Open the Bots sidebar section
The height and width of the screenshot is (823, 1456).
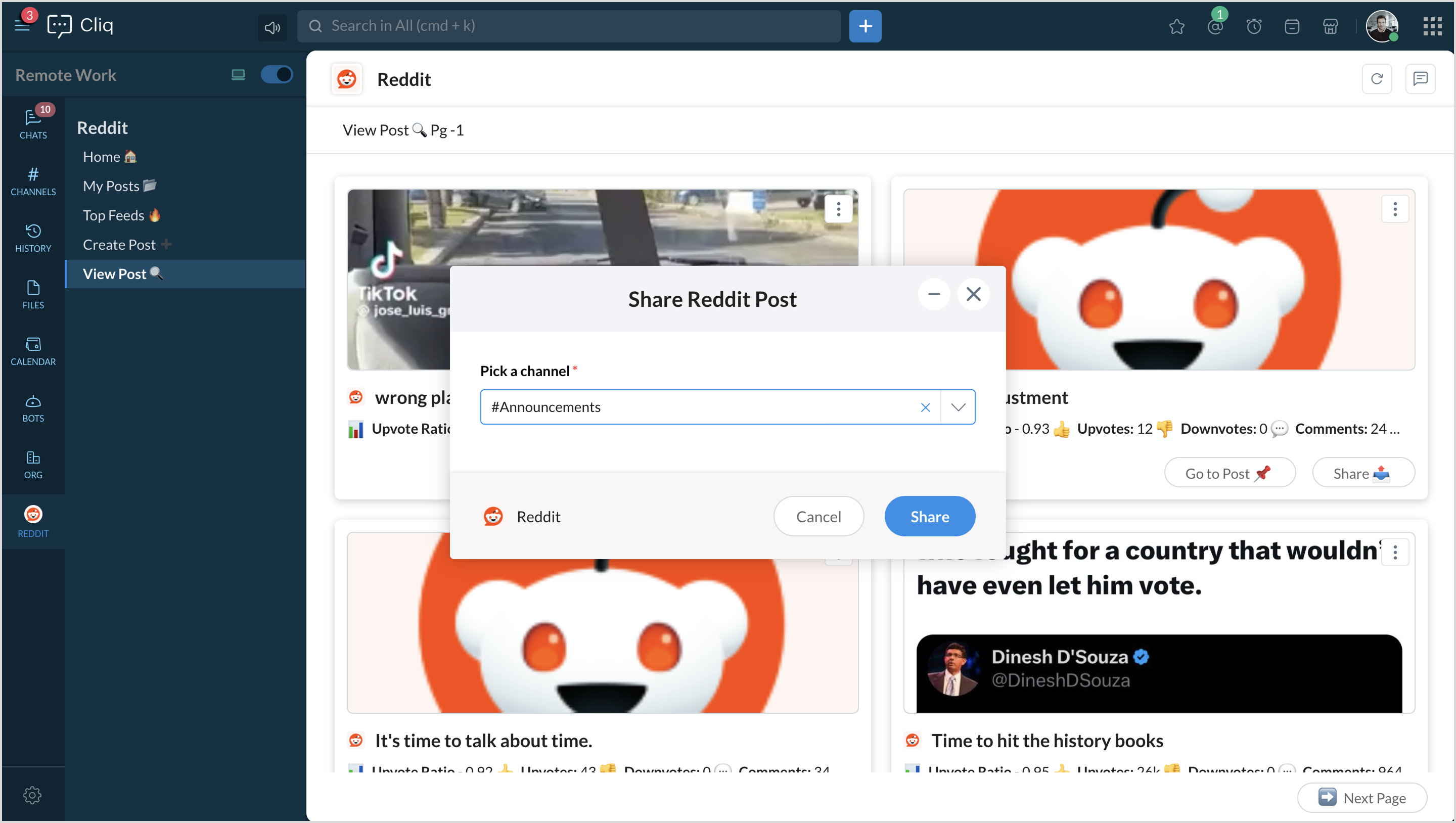click(33, 408)
